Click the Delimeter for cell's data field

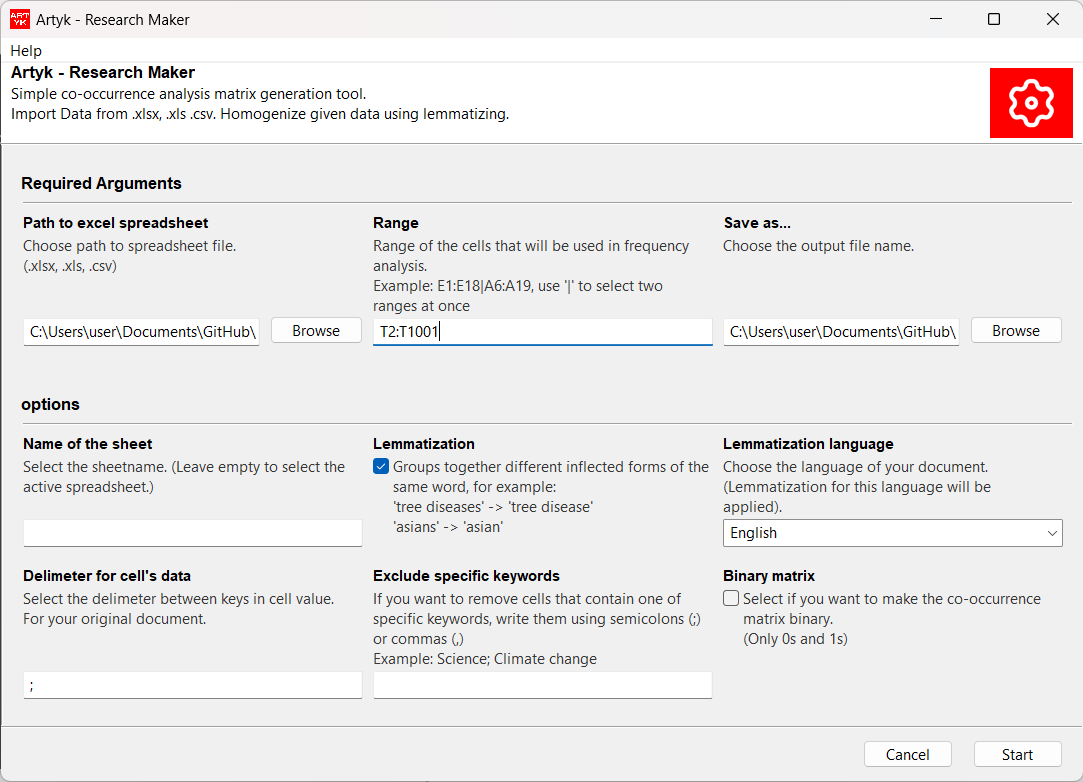coord(193,685)
